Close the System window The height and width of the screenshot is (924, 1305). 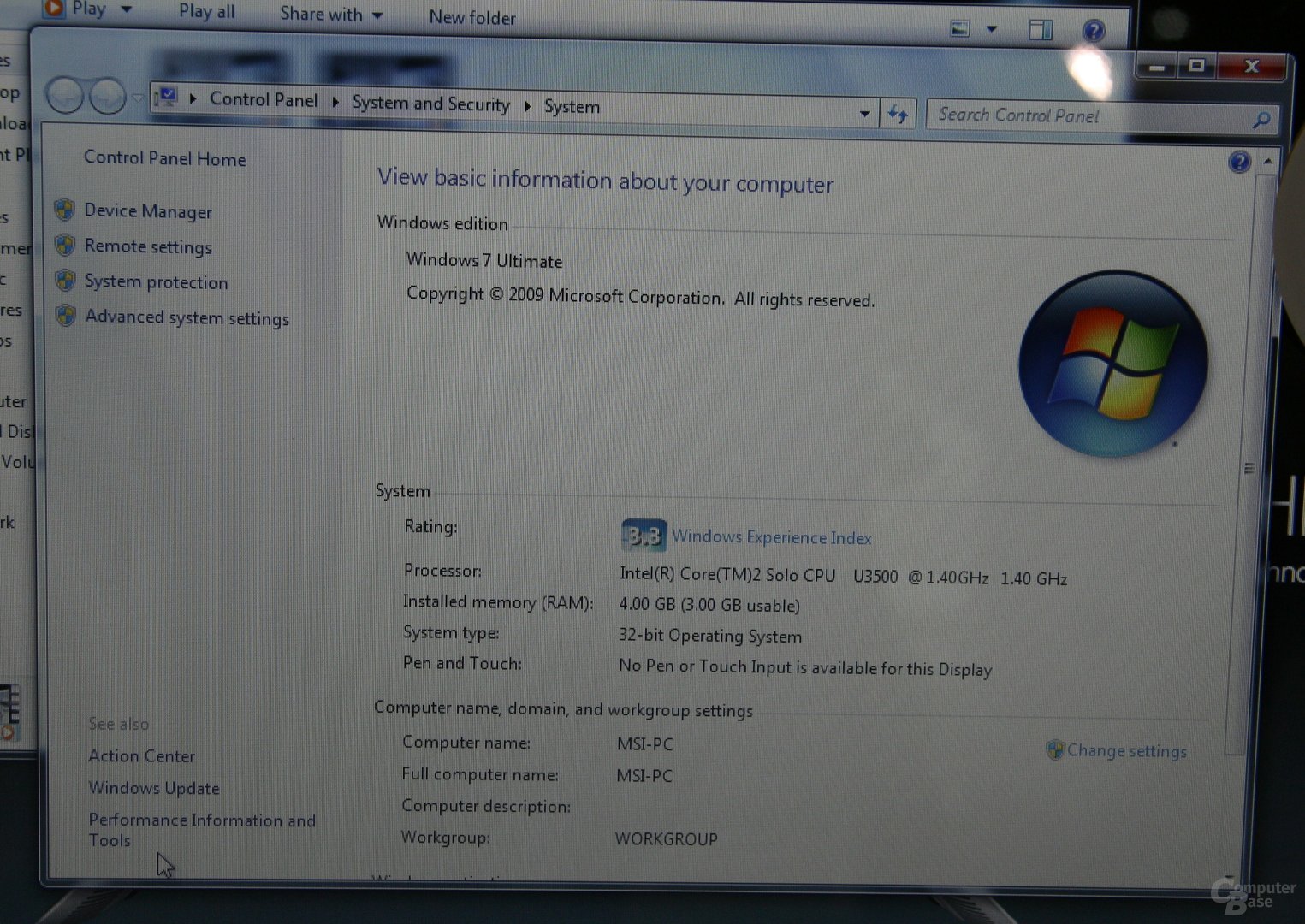(1252, 67)
